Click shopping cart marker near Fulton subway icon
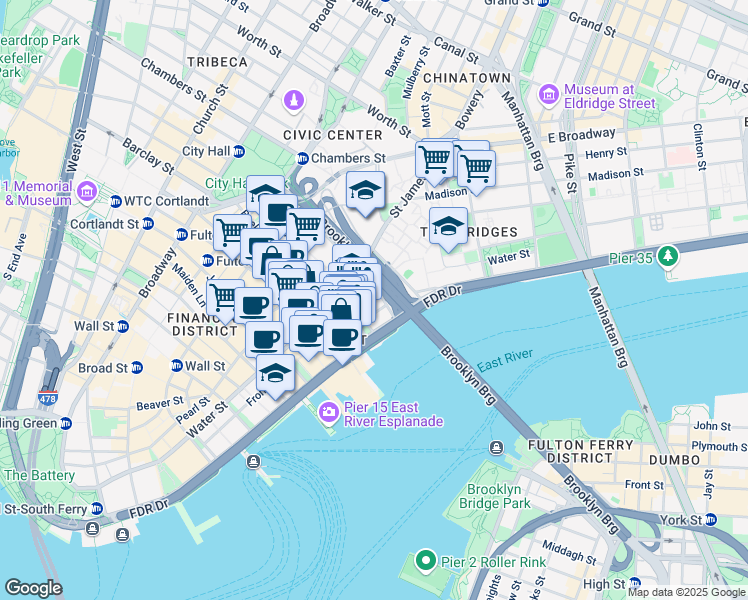Viewport: 748px width, 600px height. [231, 232]
